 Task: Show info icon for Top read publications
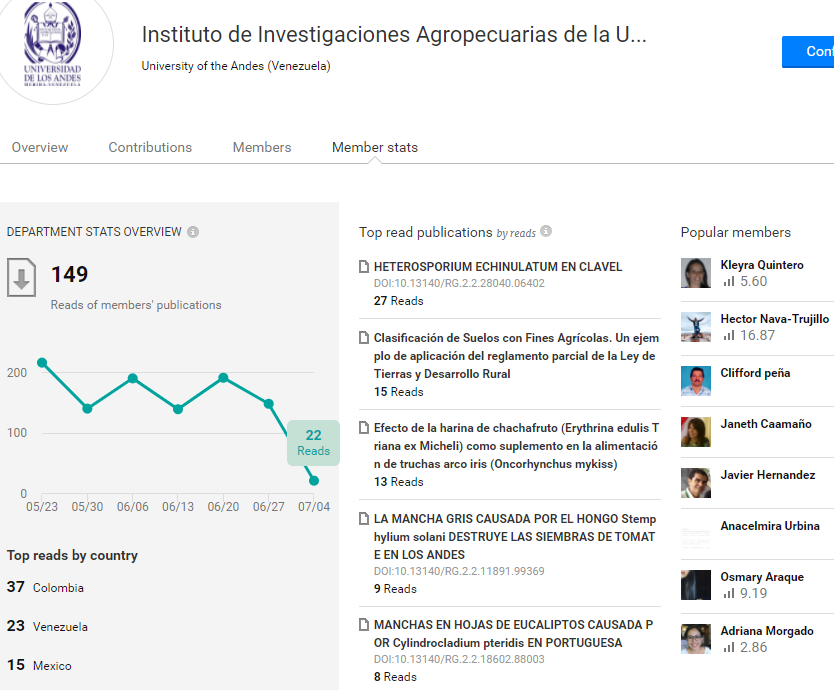tap(546, 231)
